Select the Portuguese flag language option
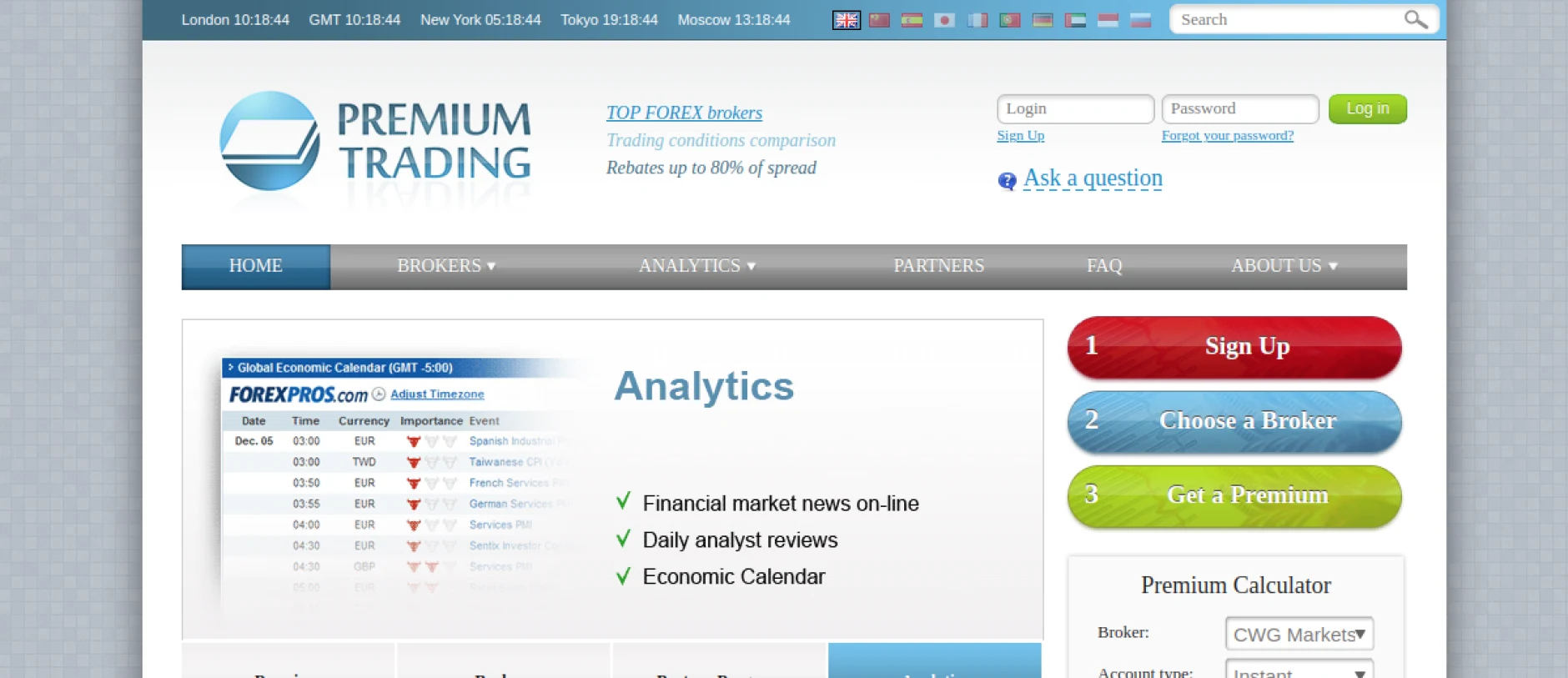The width and height of the screenshot is (1568, 678). point(1010,20)
